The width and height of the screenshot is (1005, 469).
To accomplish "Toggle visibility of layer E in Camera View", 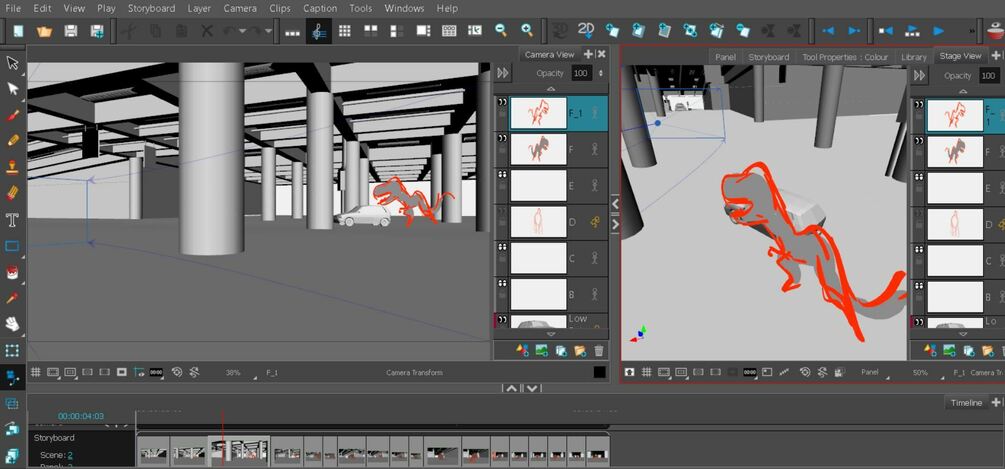I will coord(502,174).
